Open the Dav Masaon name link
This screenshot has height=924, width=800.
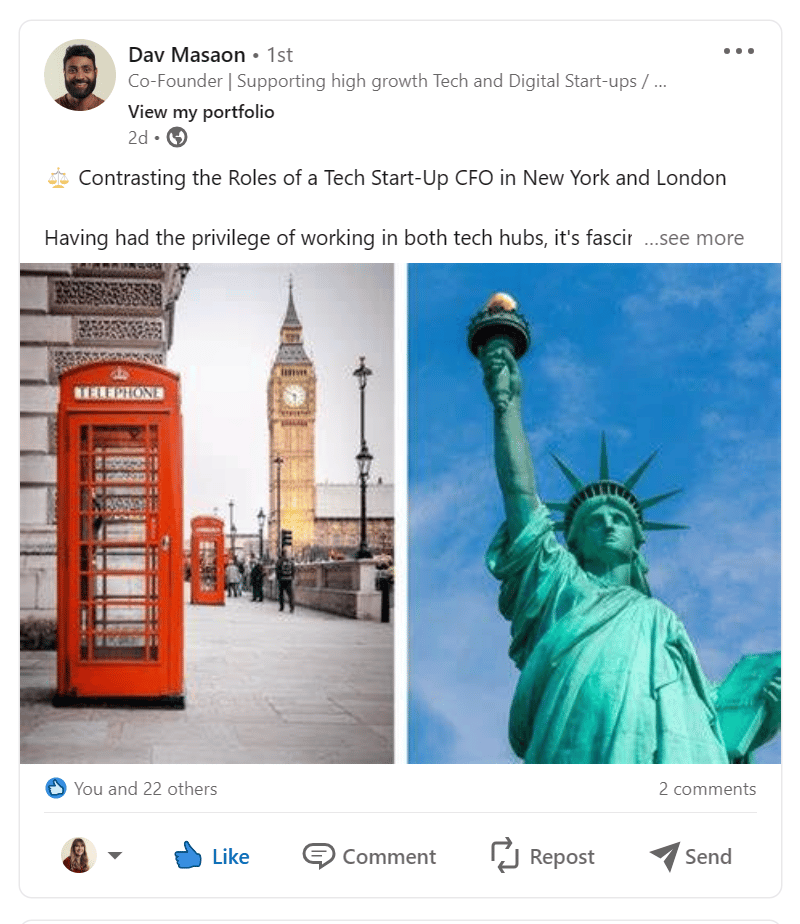click(x=187, y=55)
